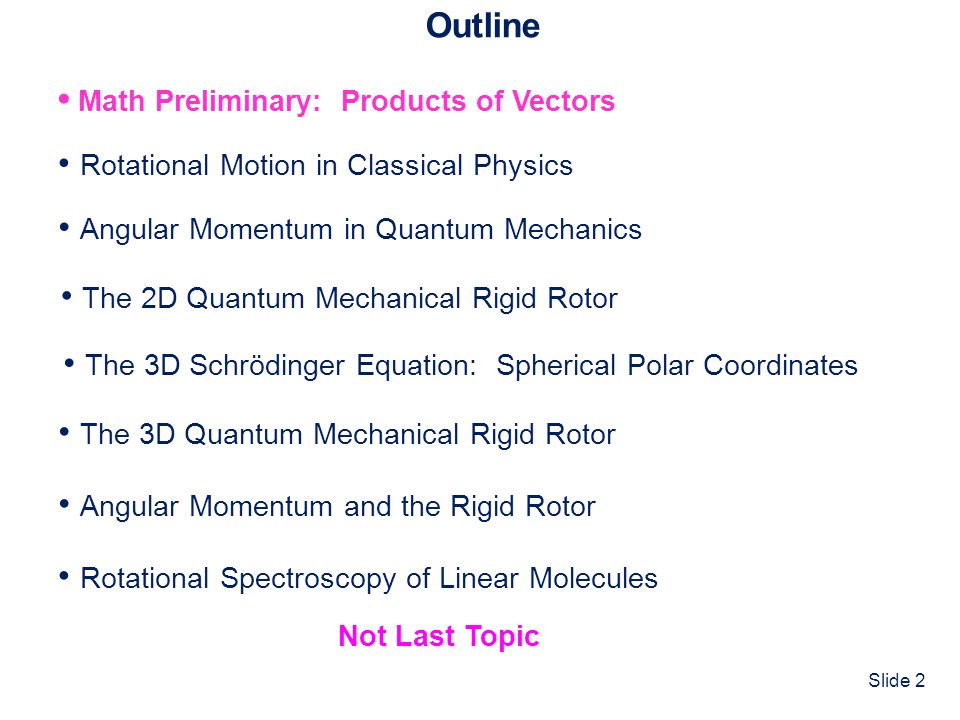Click bullet beside The 2D Quantum line
Screen dimensions: 960x720
pos(67,296)
